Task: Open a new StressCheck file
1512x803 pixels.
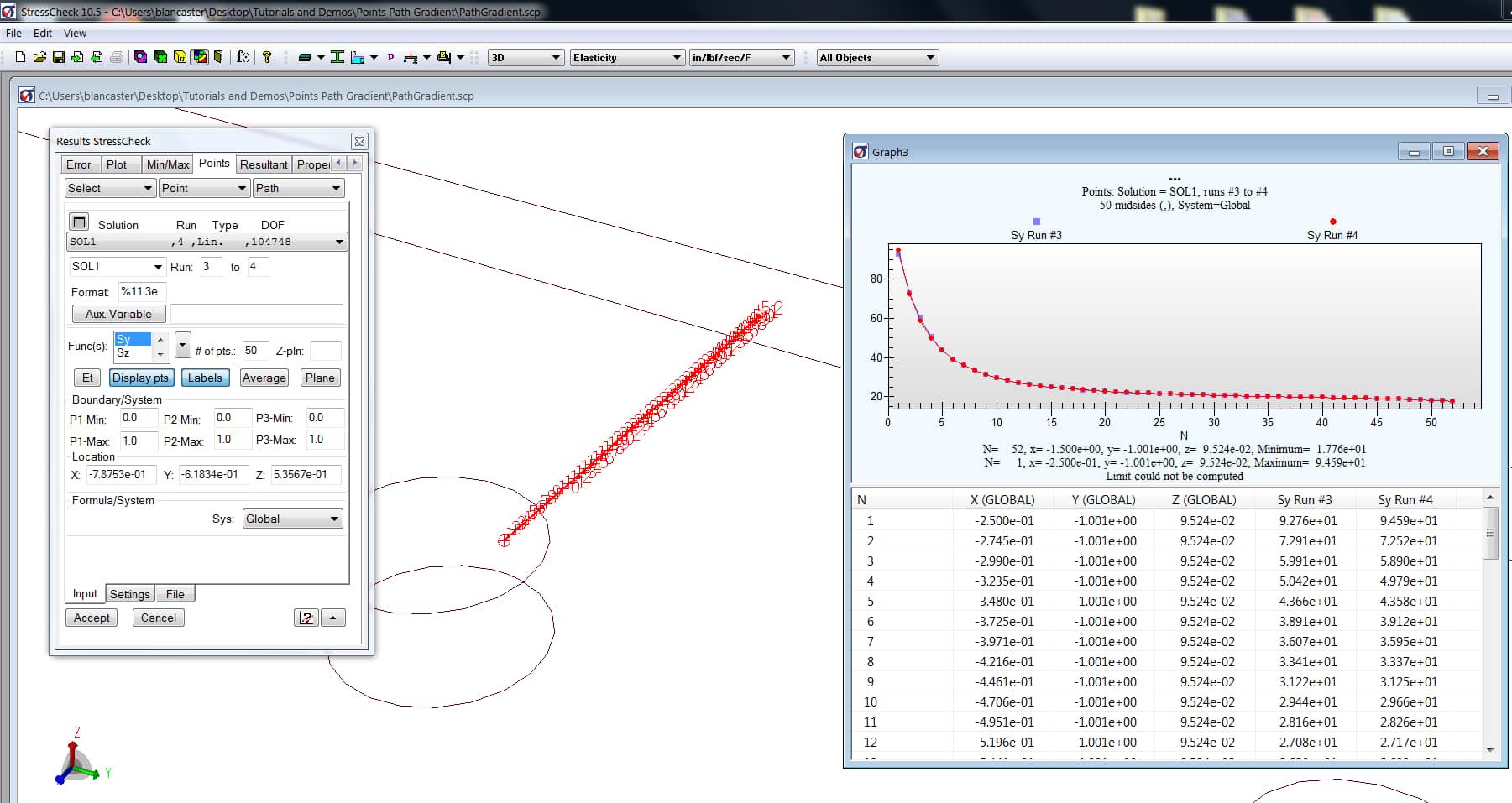Action: pyautogui.click(x=20, y=57)
